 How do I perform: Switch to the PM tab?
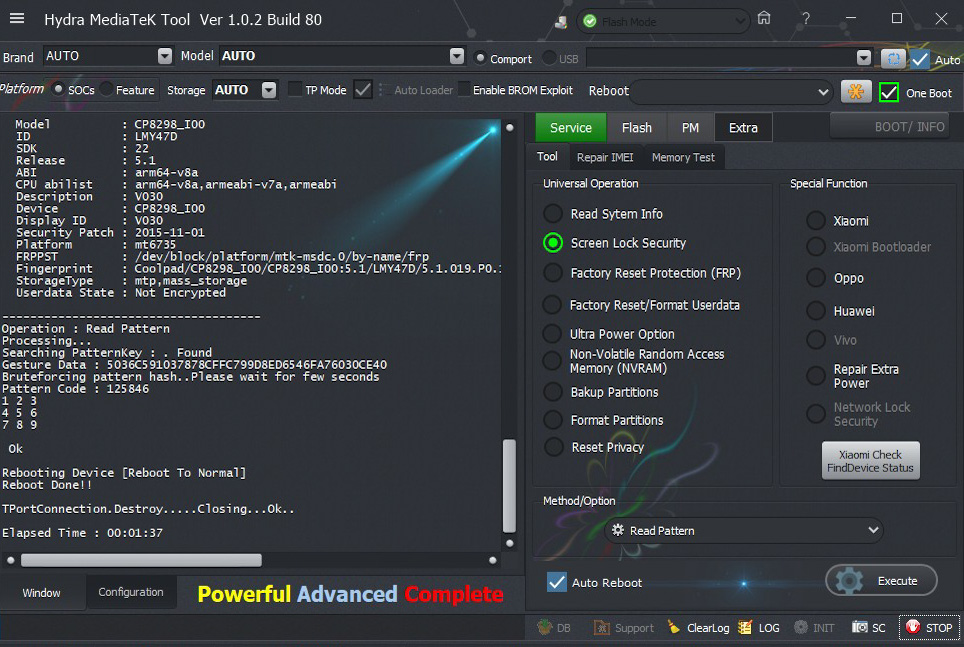(x=690, y=128)
